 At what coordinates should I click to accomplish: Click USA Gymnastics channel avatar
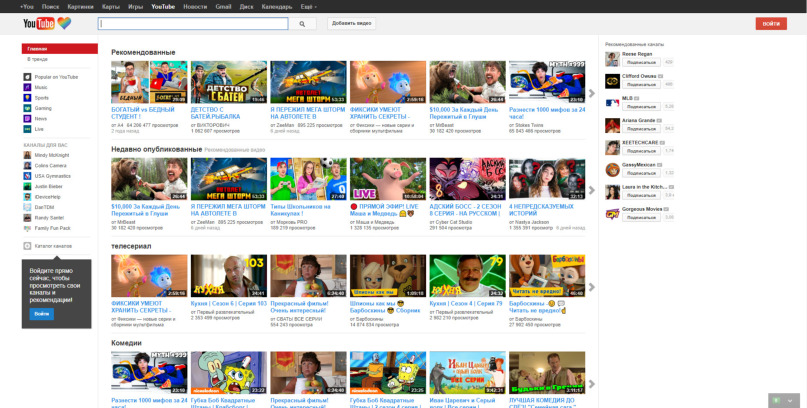coord(27,176)
